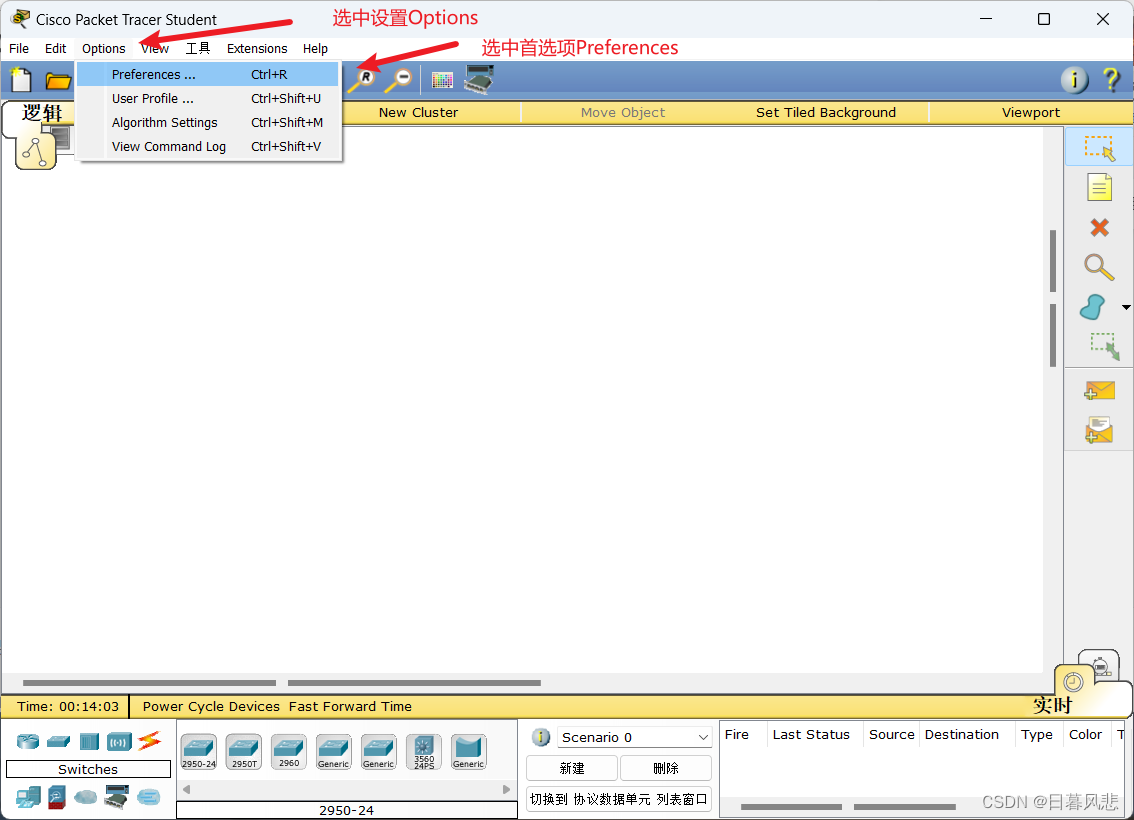Choose the Inspect magnifier tool

[x=1099, y=267]
